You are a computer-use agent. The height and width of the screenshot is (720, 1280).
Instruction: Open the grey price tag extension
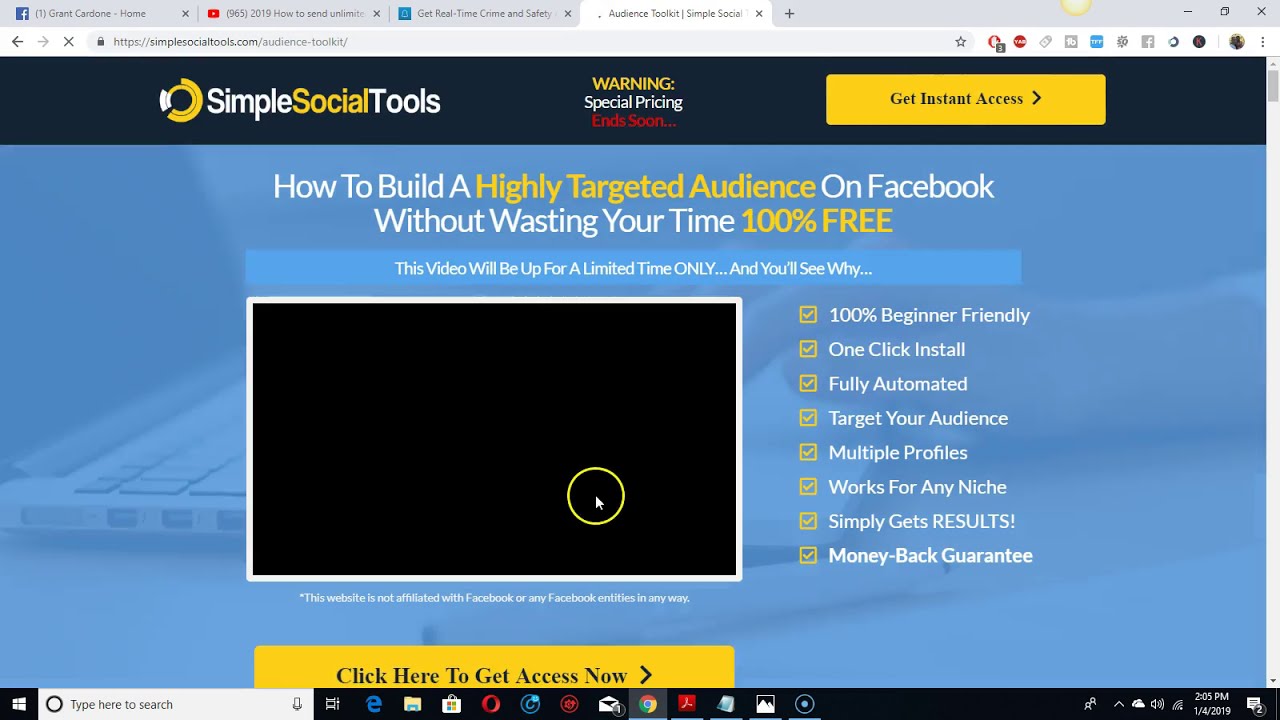1045,42
